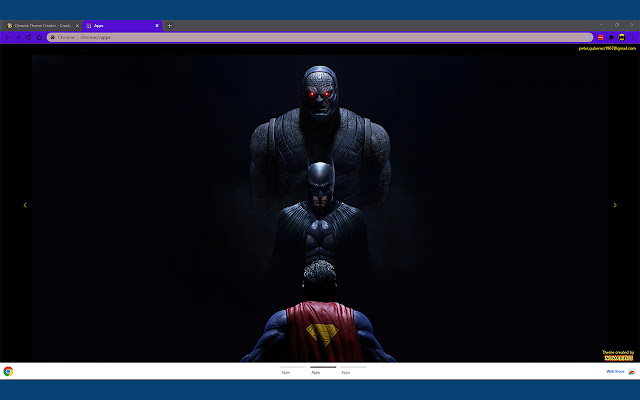Reload the current page

click(x=29, y=37)
